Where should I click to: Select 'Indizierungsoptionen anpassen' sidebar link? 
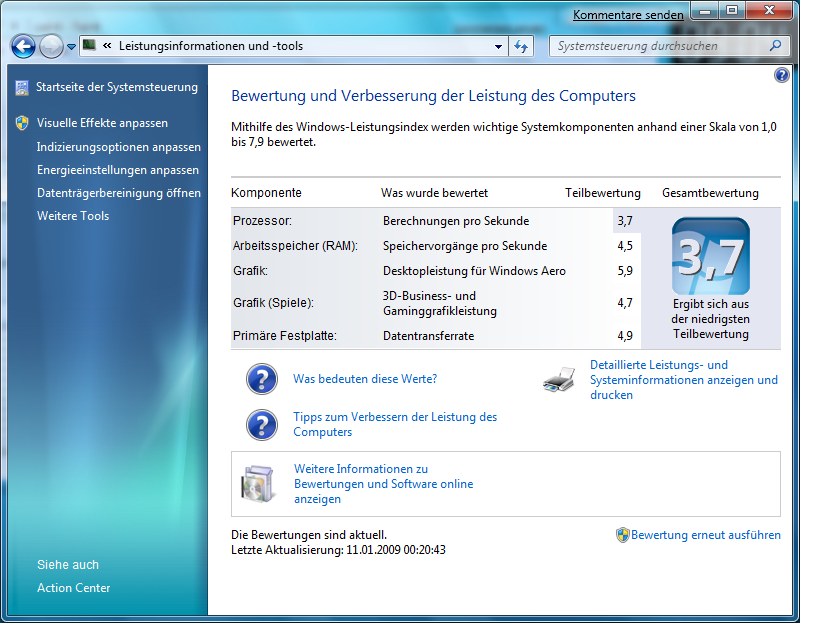(x=118, y=147)
